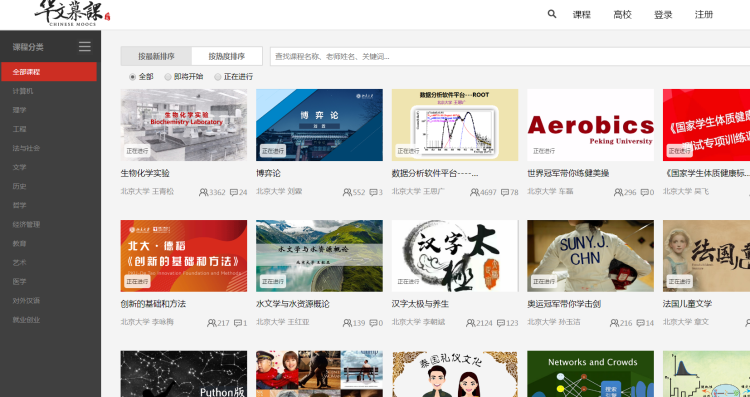
Task: Click enrollment count icon for 生物化学实验
Action: [203, 192]
